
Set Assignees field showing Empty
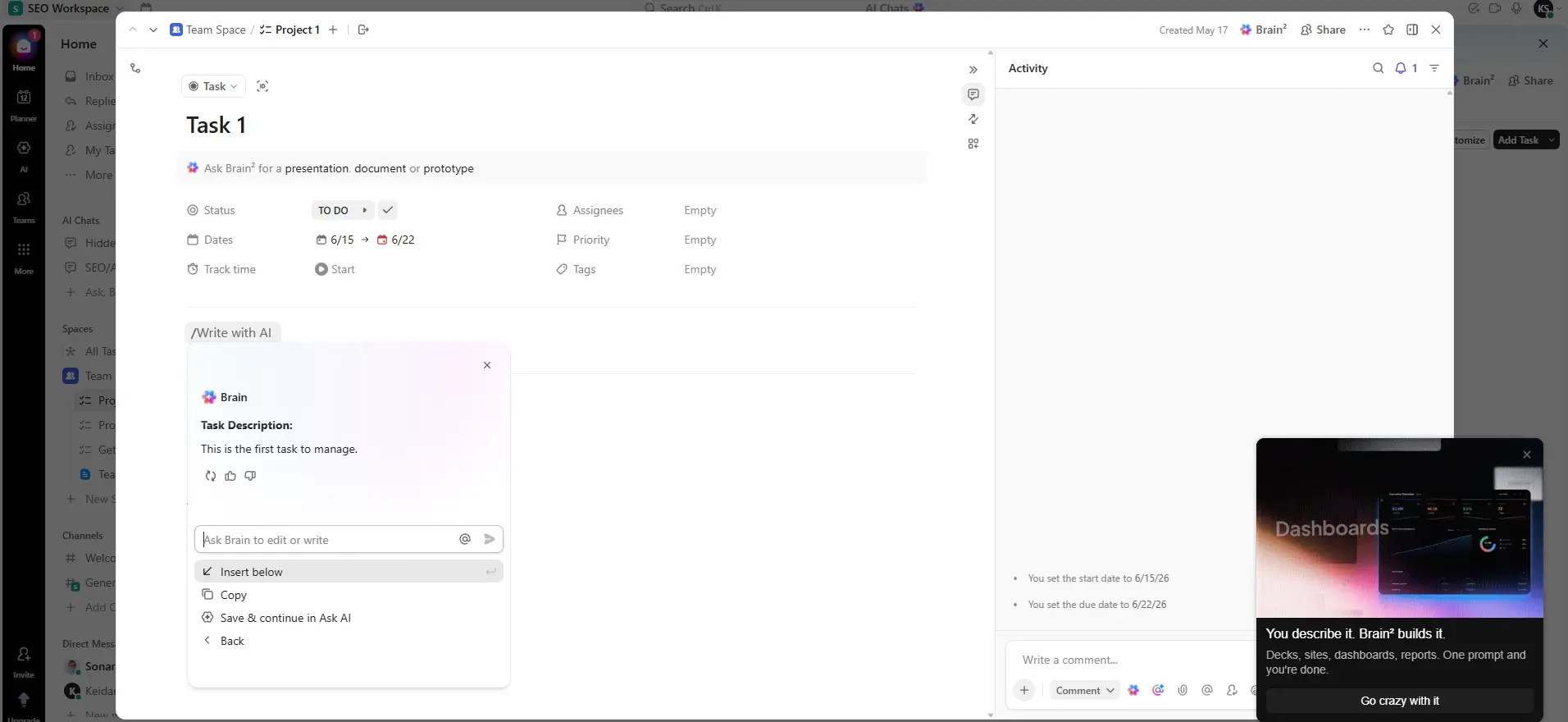[700, 210]
